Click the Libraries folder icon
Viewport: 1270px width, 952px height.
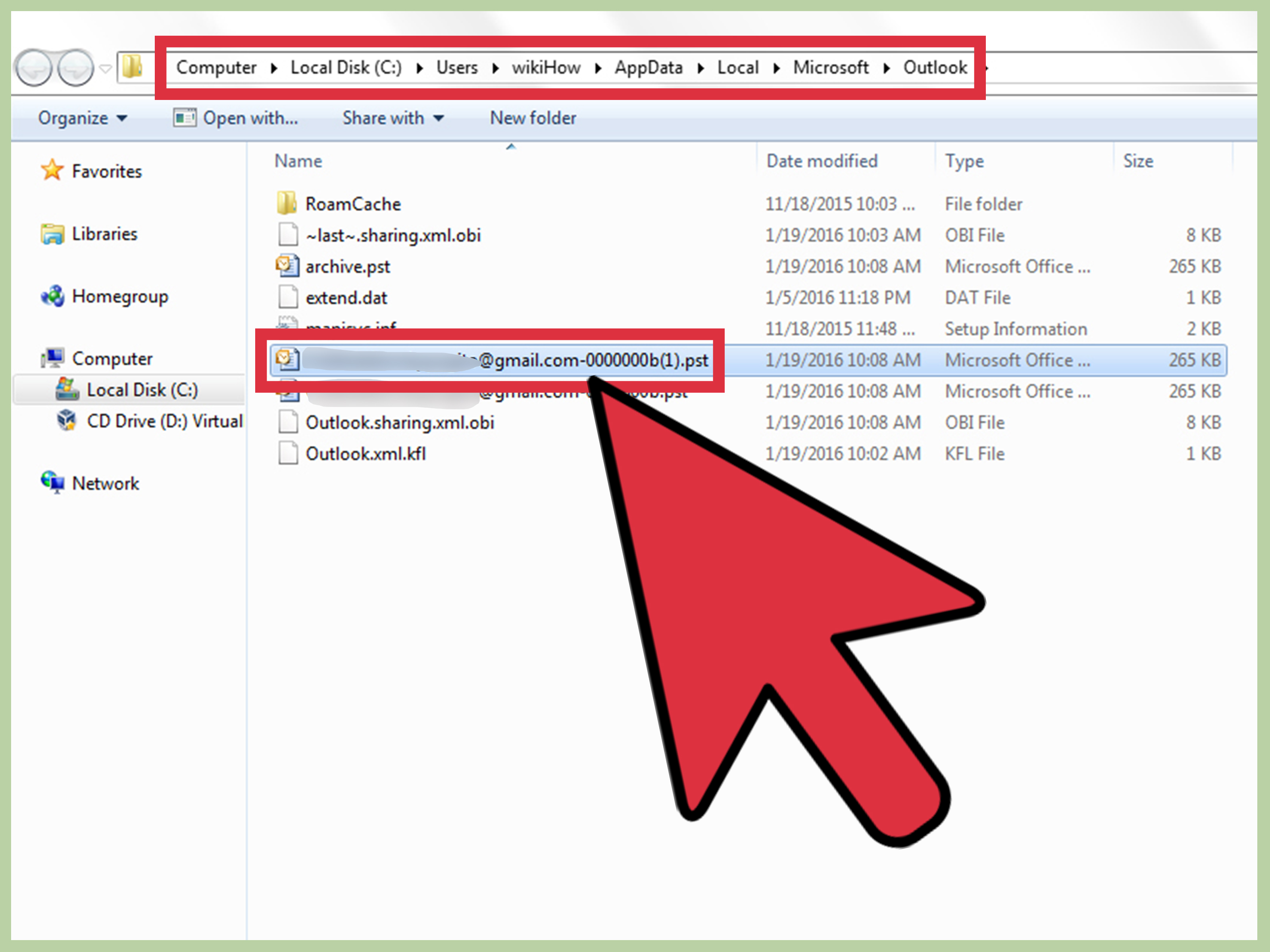coord(52,234)
